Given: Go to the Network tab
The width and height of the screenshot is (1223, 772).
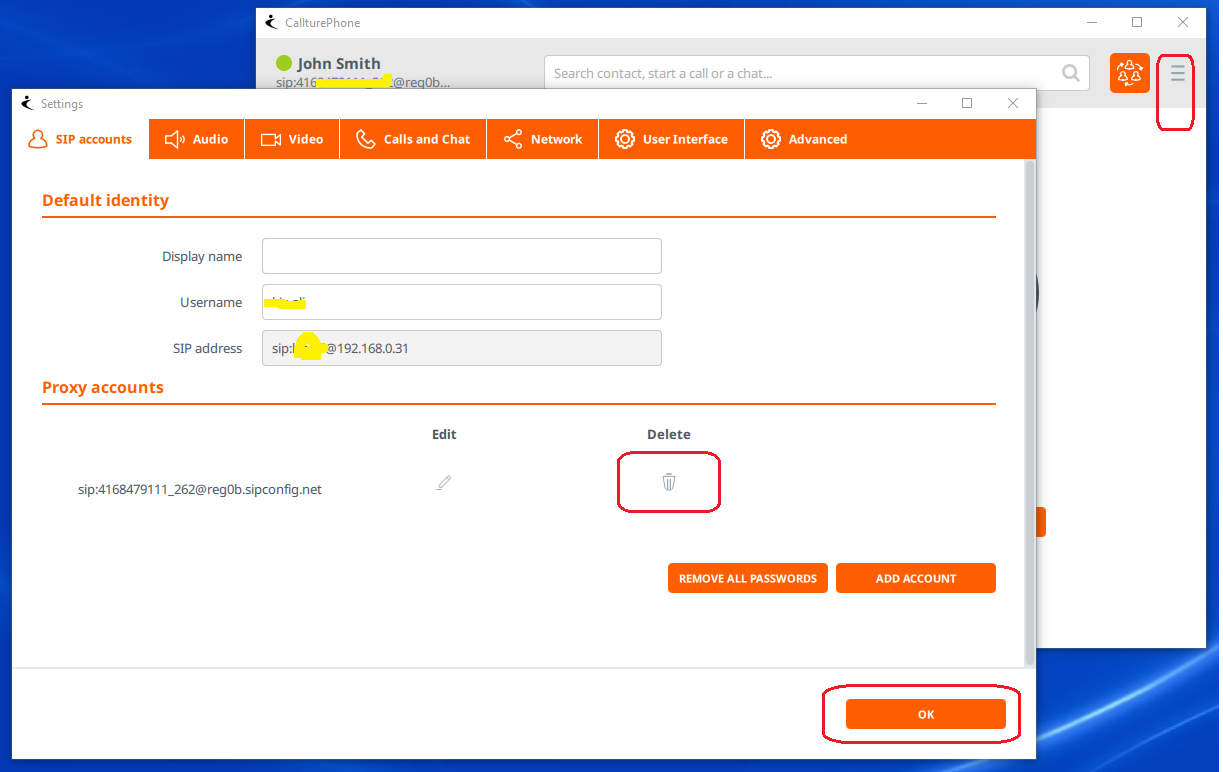Looking at the screenshot, I should (x=543, y=139).
